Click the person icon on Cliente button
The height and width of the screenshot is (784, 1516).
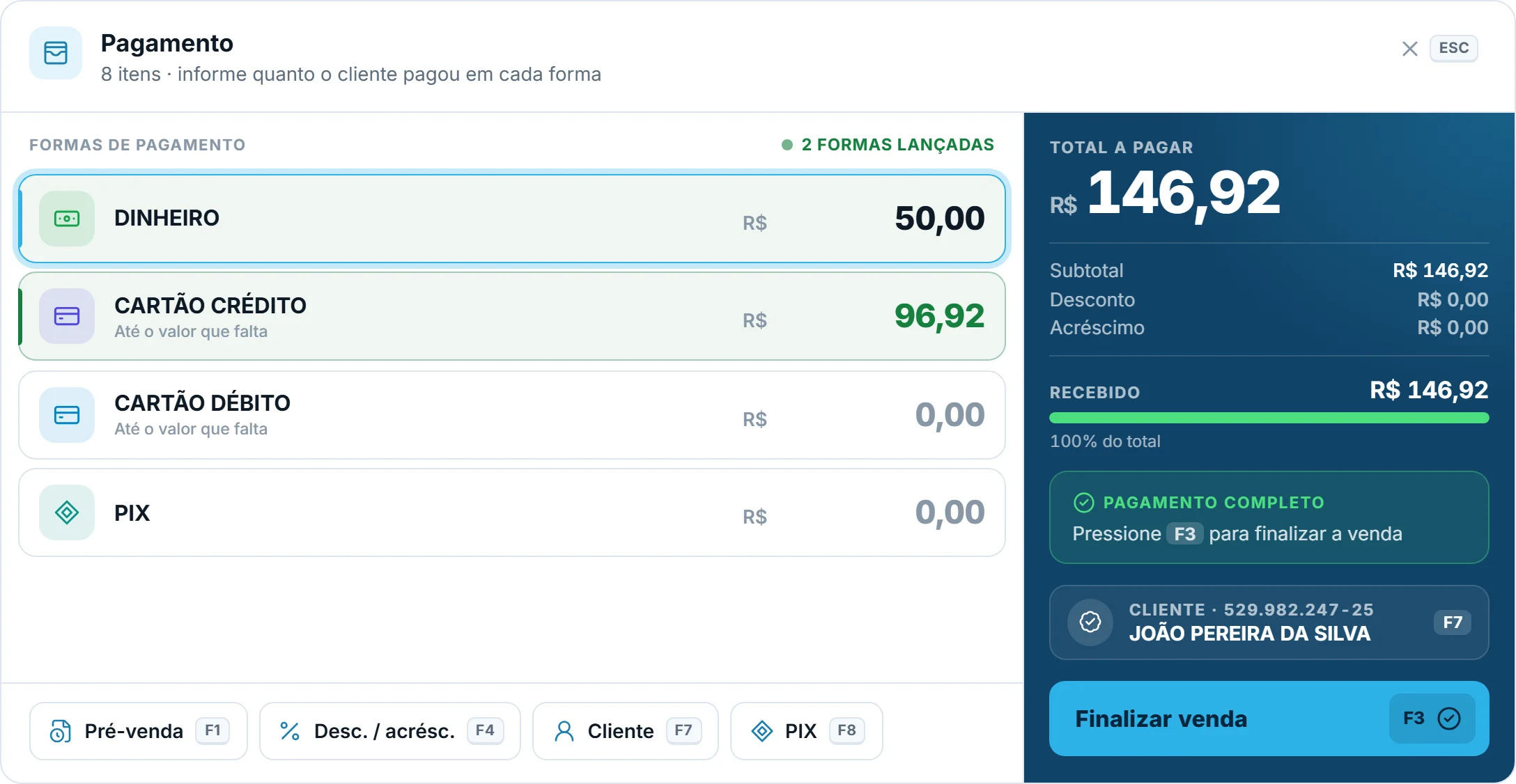pos(564,731)
